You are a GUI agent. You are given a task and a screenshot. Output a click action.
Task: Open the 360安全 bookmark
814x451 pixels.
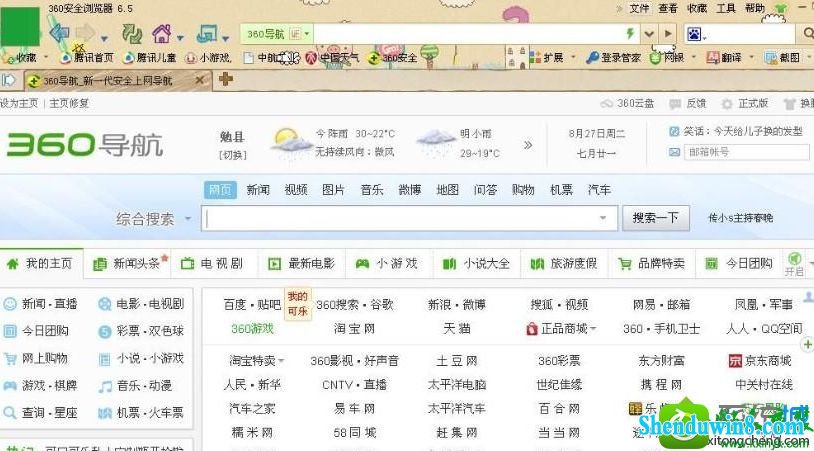[x=392, y=58]
